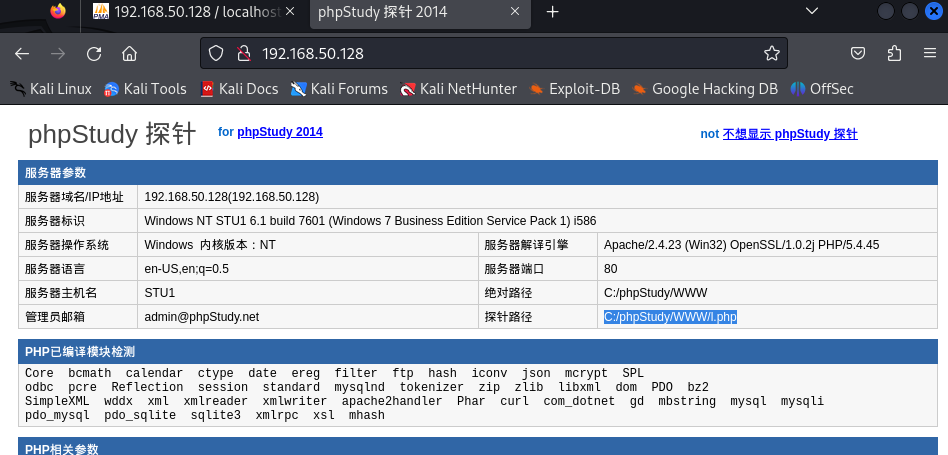Screen dimensions: 948x455
Task: Bookmark this page with the star
Action: [771, 53]
